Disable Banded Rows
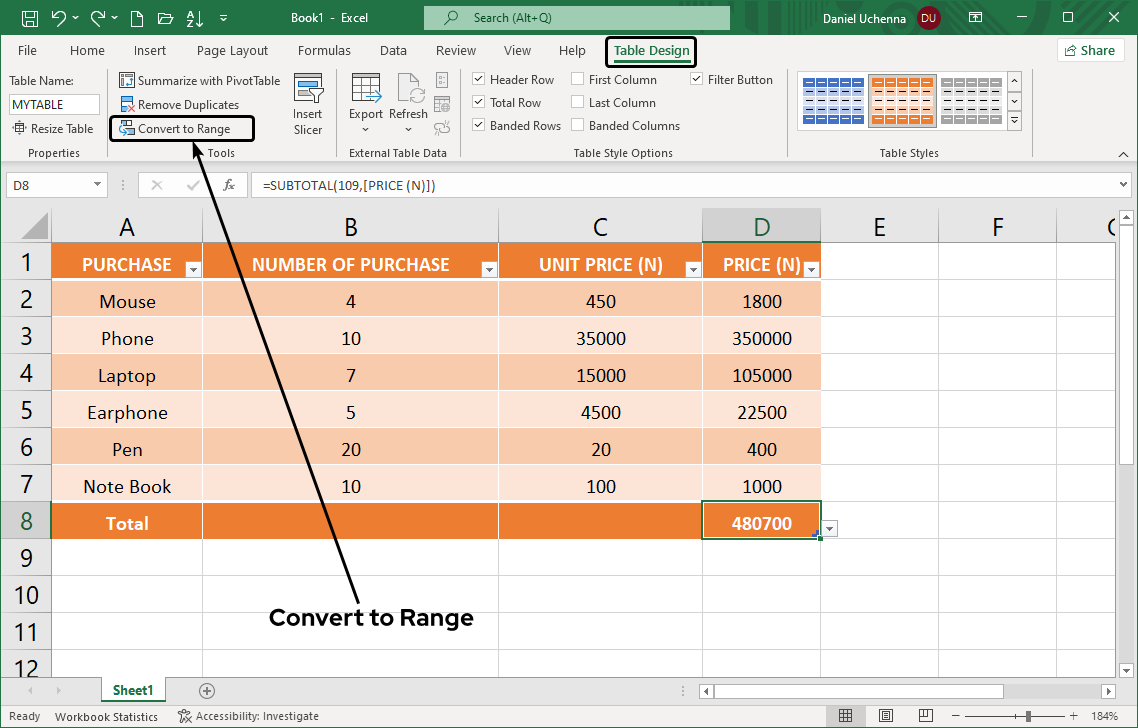This screenshot has width=1138, height=728. pos(478,125)
